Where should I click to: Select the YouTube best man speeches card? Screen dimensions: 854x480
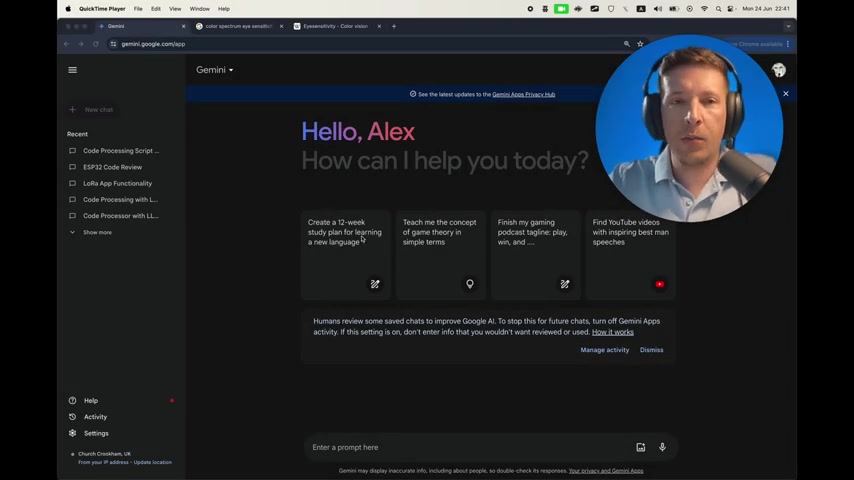pyautogui.click(x=631, y=255)
